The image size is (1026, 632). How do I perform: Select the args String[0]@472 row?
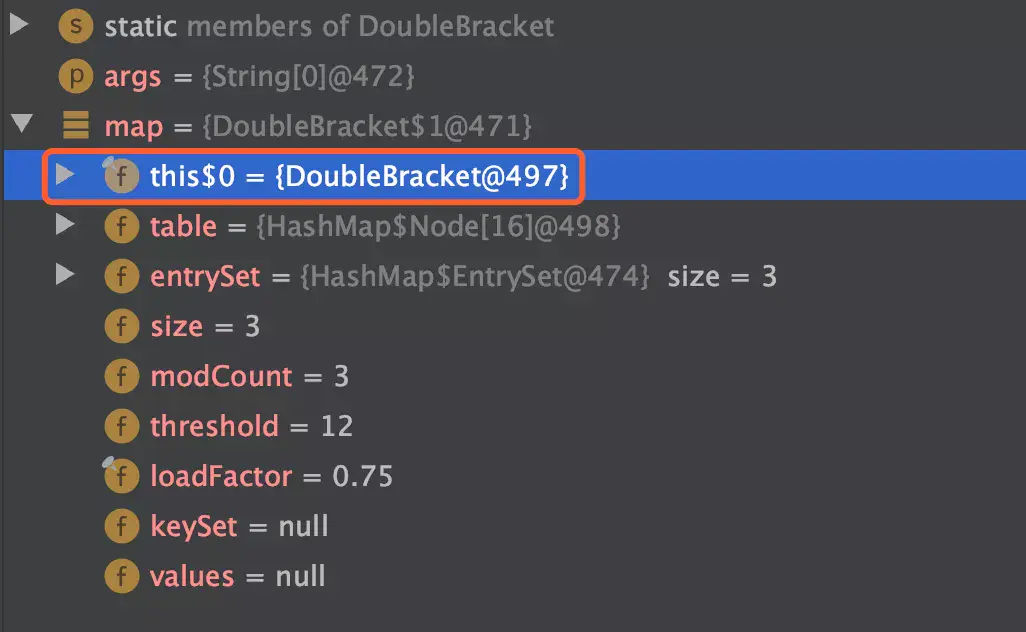(x=258, y=77)
